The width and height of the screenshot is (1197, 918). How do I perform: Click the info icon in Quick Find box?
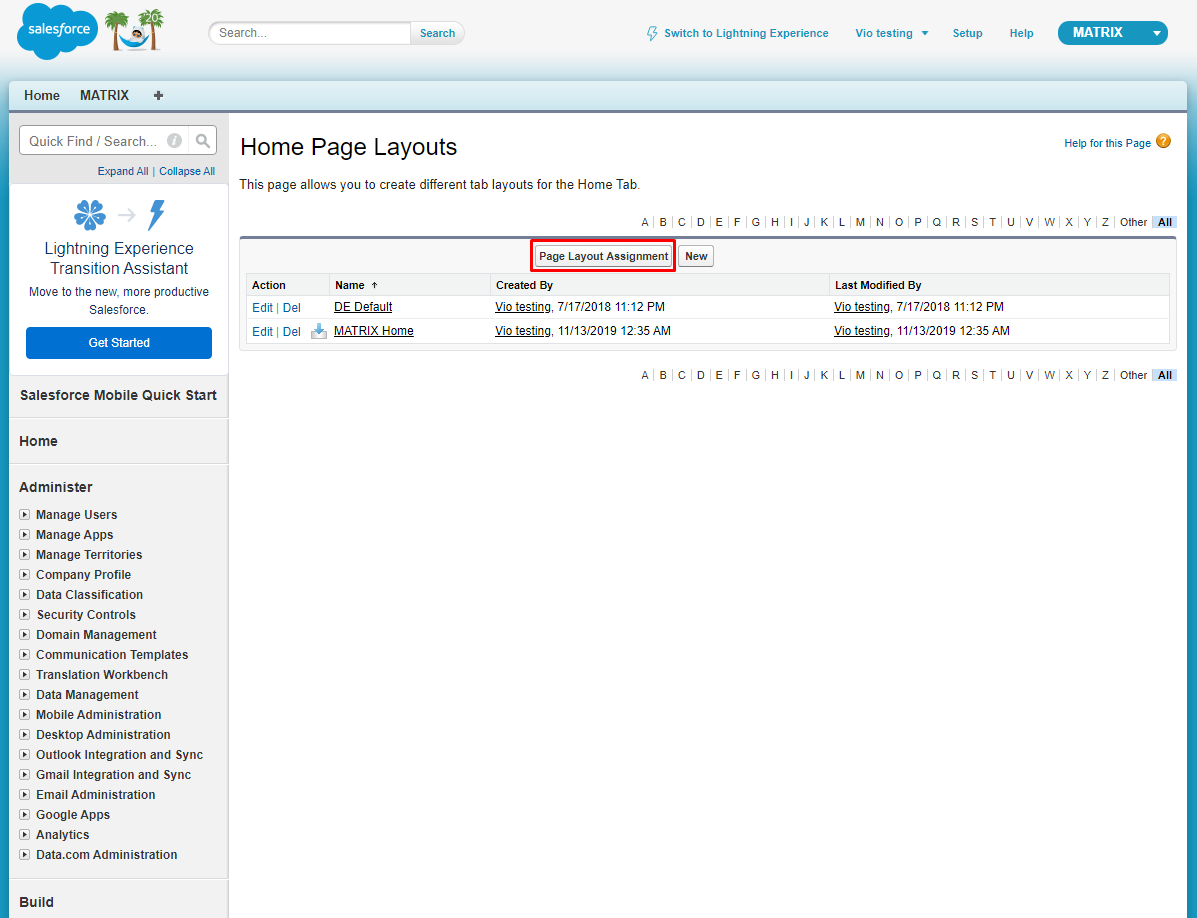(174, 141)
